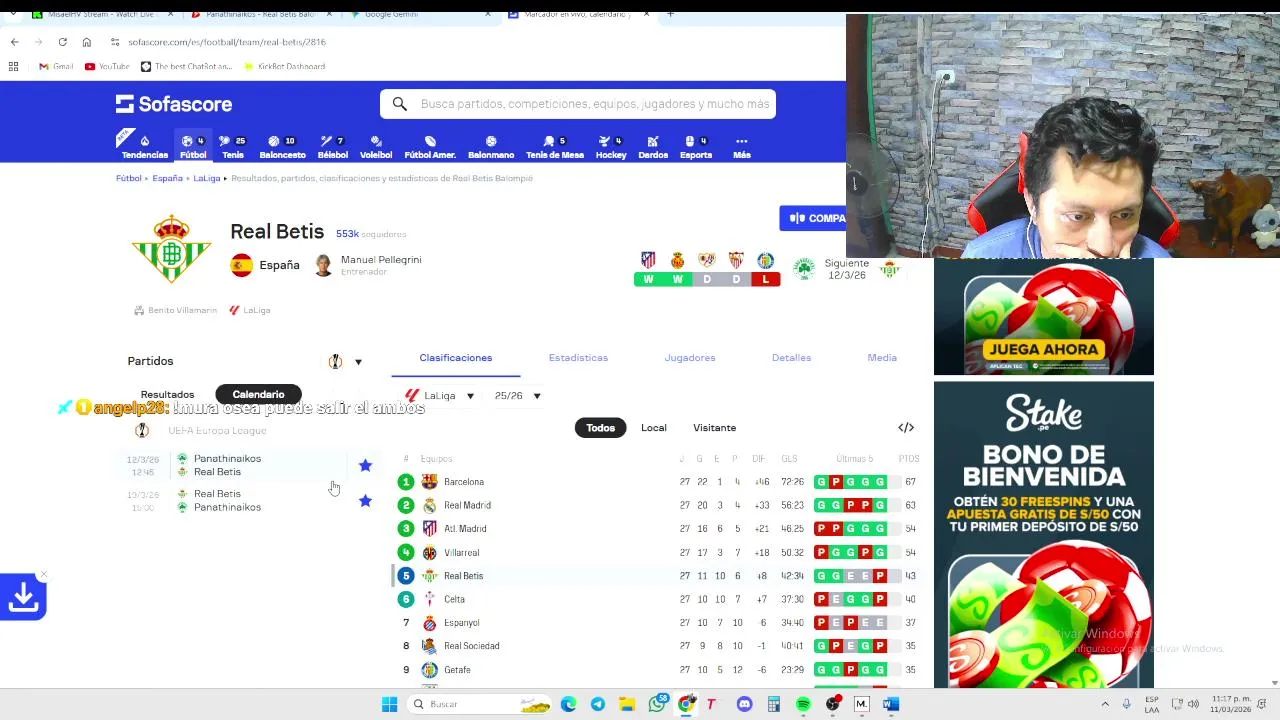Open the Celta row in standings
The height and width of the screenshot is (720, 1280).
(658, 599)
